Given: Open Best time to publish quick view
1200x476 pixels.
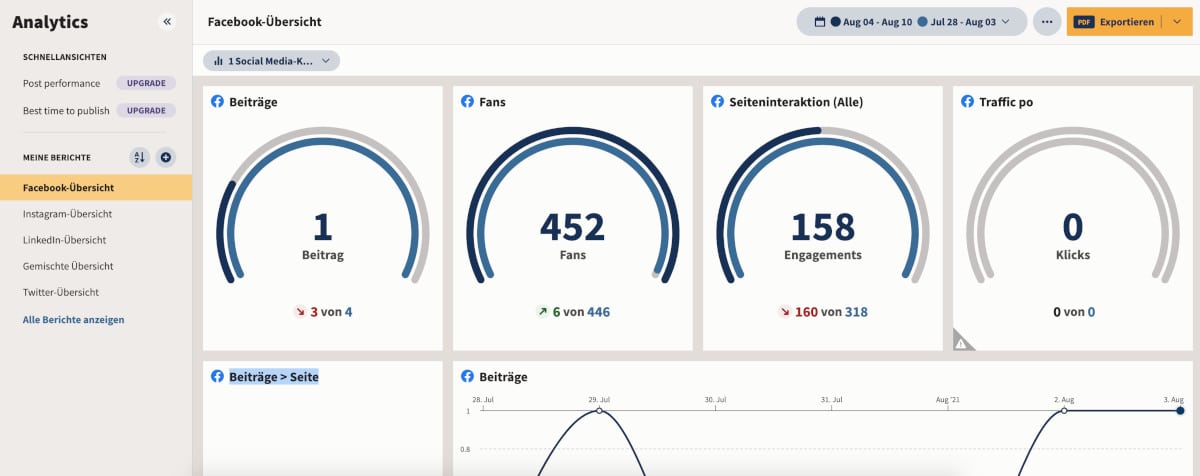Looking at the screenshot, I should [66, 110].
